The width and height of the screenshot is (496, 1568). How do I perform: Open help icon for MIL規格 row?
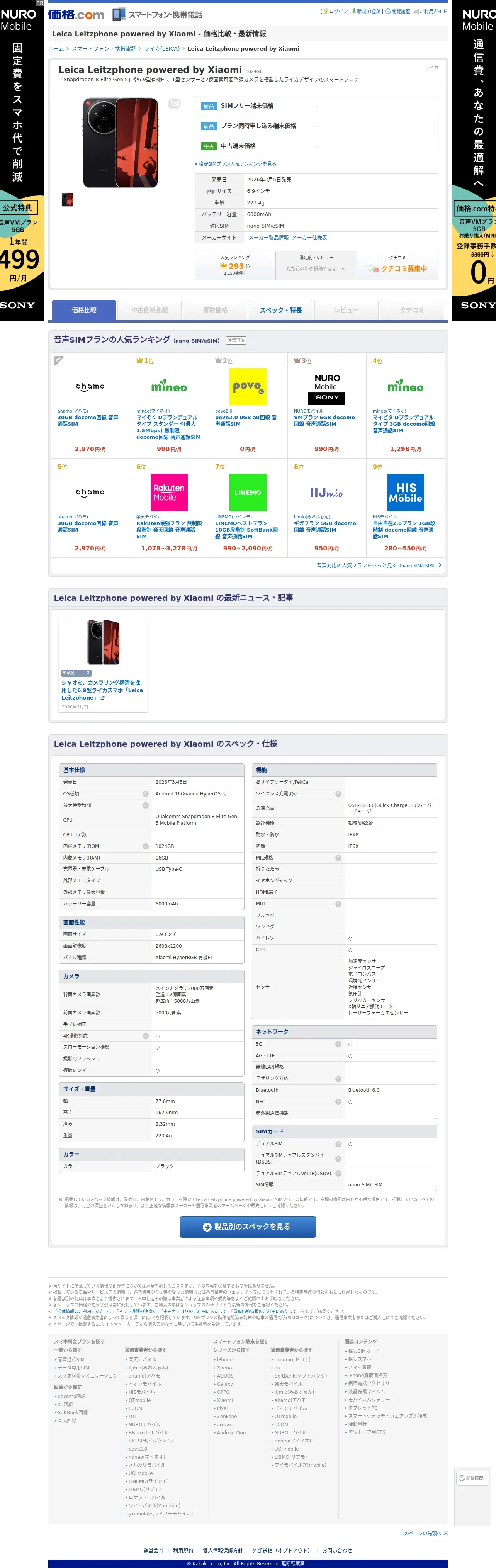pyautogui.click(x=338, y=858)
